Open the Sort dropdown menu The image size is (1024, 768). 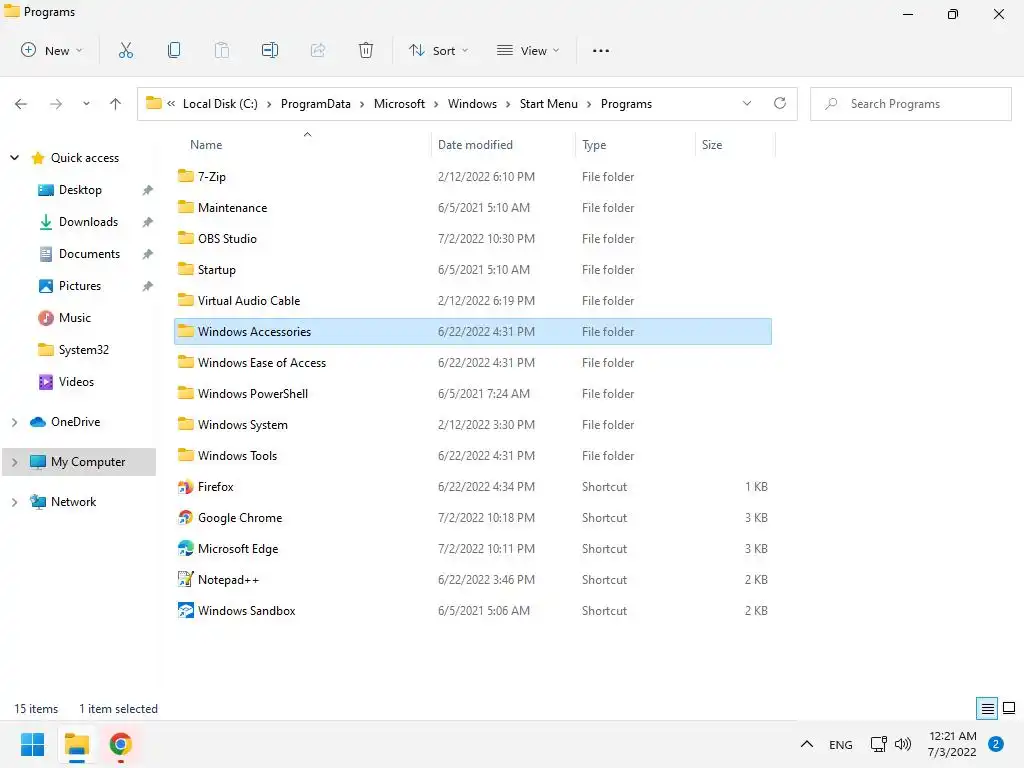tap(438, 50)
